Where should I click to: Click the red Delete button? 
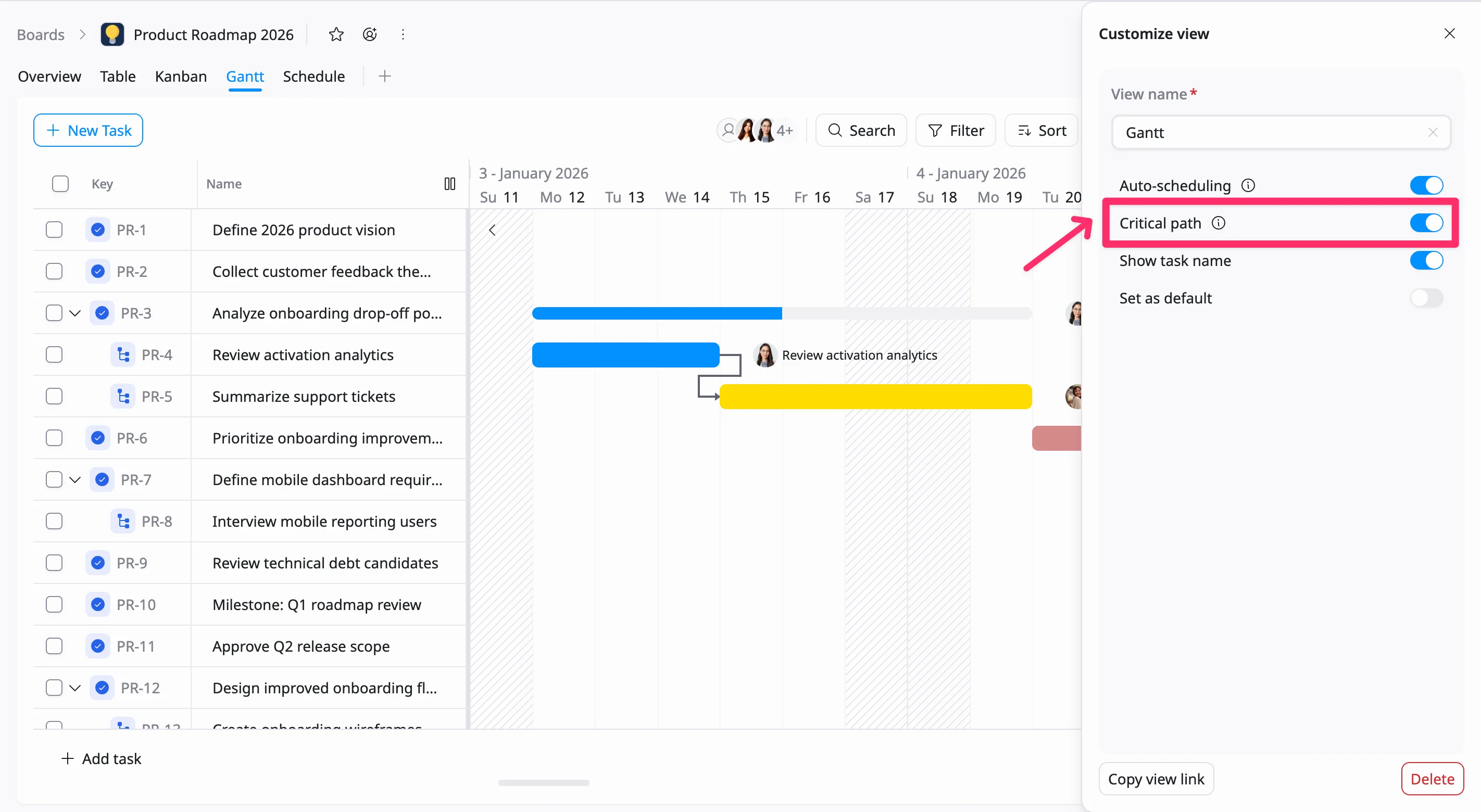[x=1432, y=779]
